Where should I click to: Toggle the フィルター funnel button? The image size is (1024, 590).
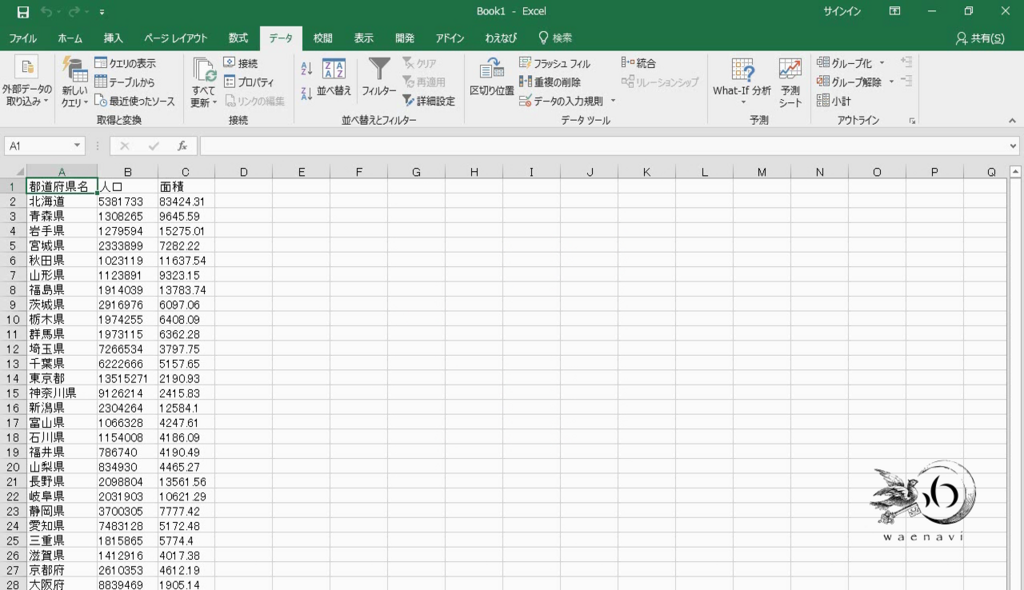pos(379,78)
